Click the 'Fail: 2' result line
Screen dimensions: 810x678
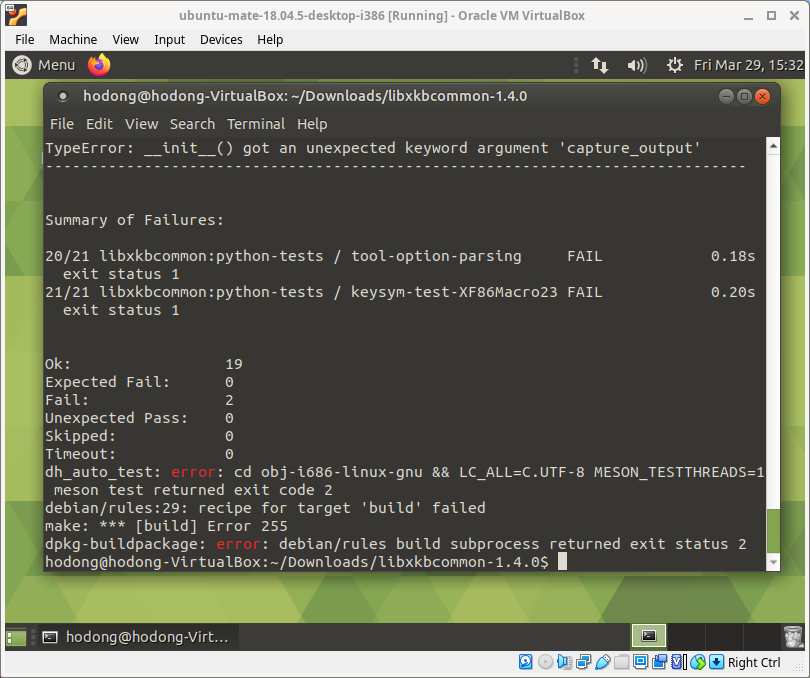(x=139, y=400)
